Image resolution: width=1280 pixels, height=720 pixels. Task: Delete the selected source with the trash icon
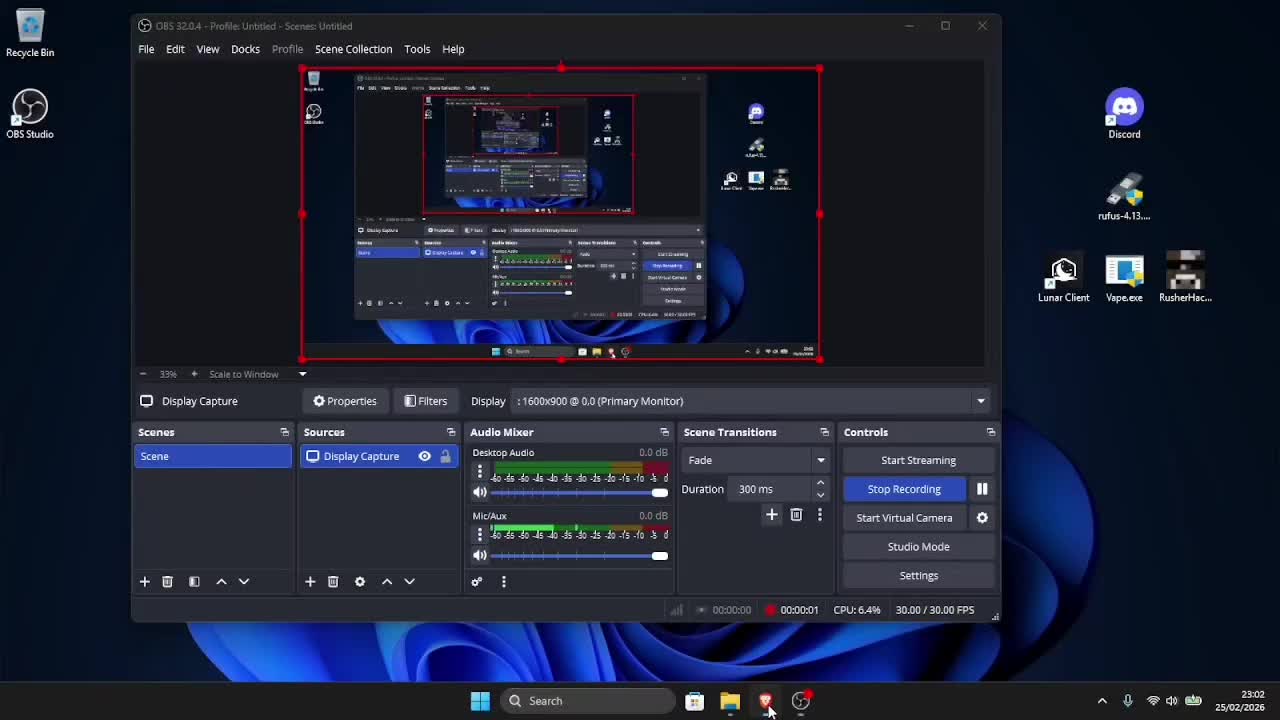tap(333, 581)
